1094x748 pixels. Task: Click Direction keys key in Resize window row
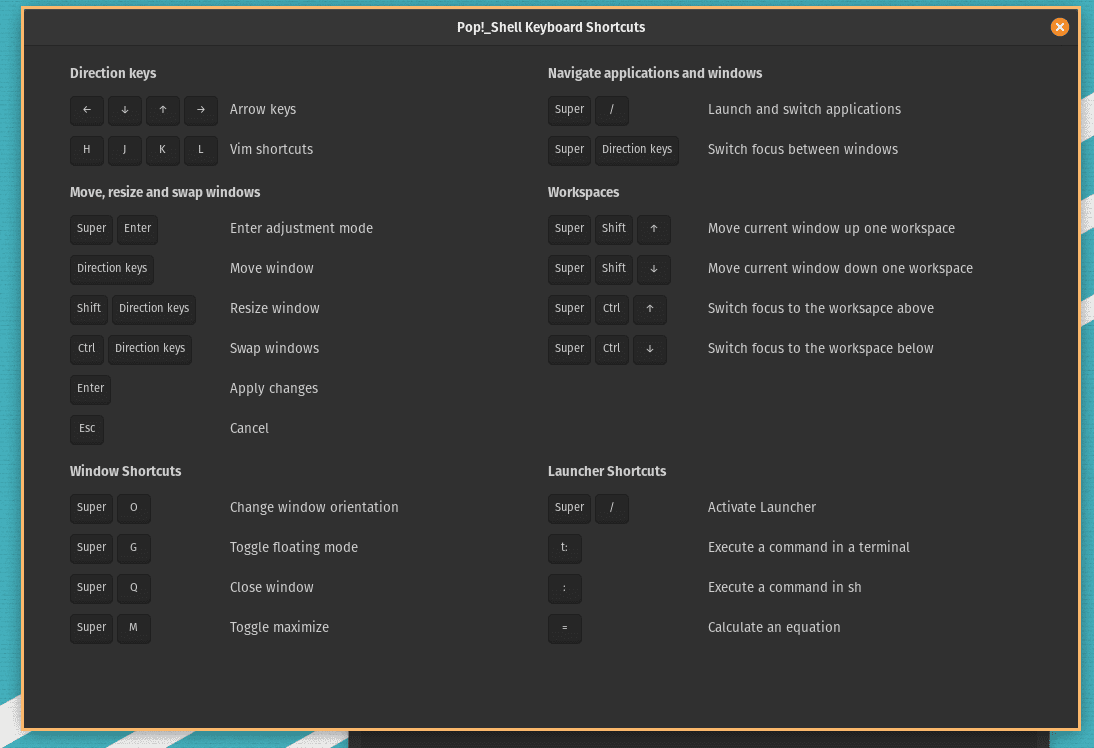tap(154, 309)
